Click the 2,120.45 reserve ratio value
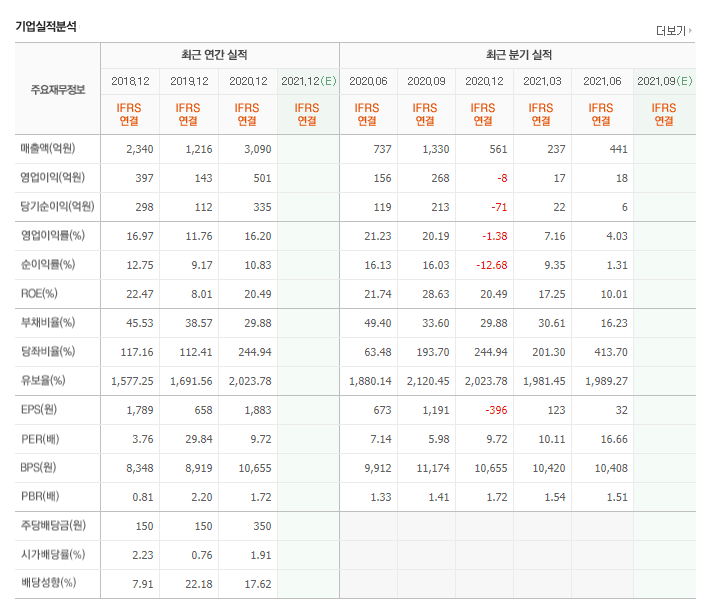The height and width of the screenshot is (602, 708). [428, 381]
